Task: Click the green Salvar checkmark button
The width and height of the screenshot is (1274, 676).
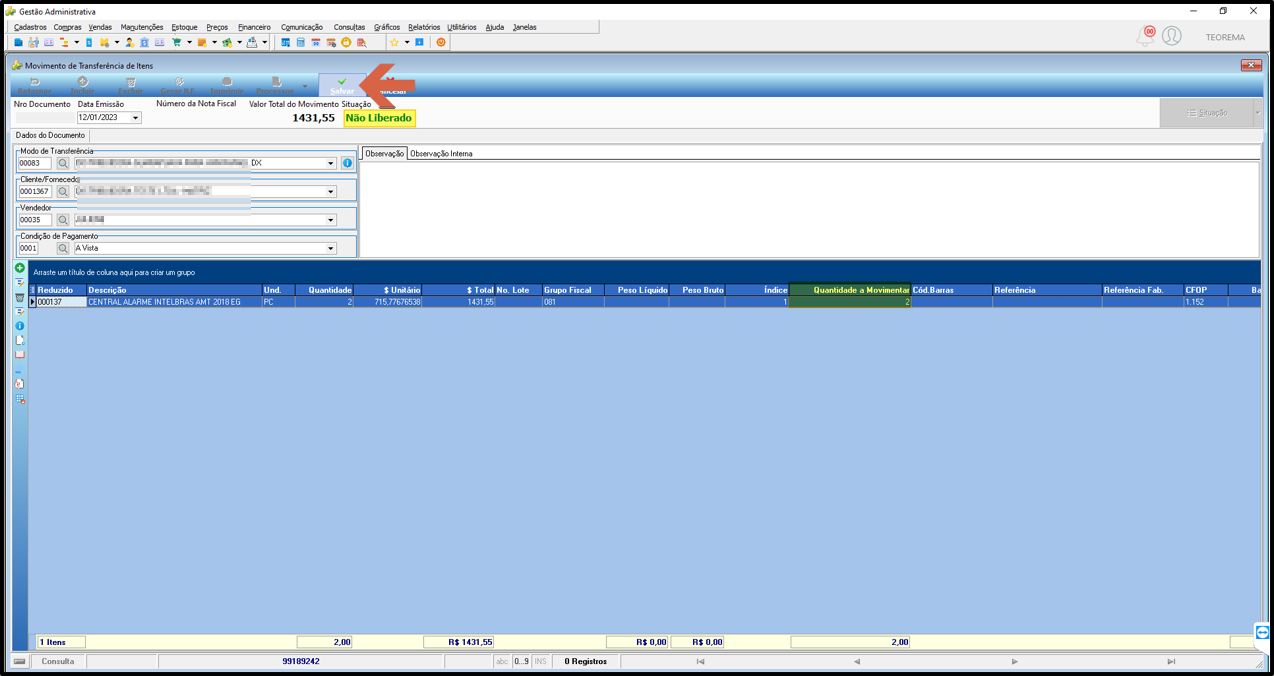Action: click(x=342, y=85)
